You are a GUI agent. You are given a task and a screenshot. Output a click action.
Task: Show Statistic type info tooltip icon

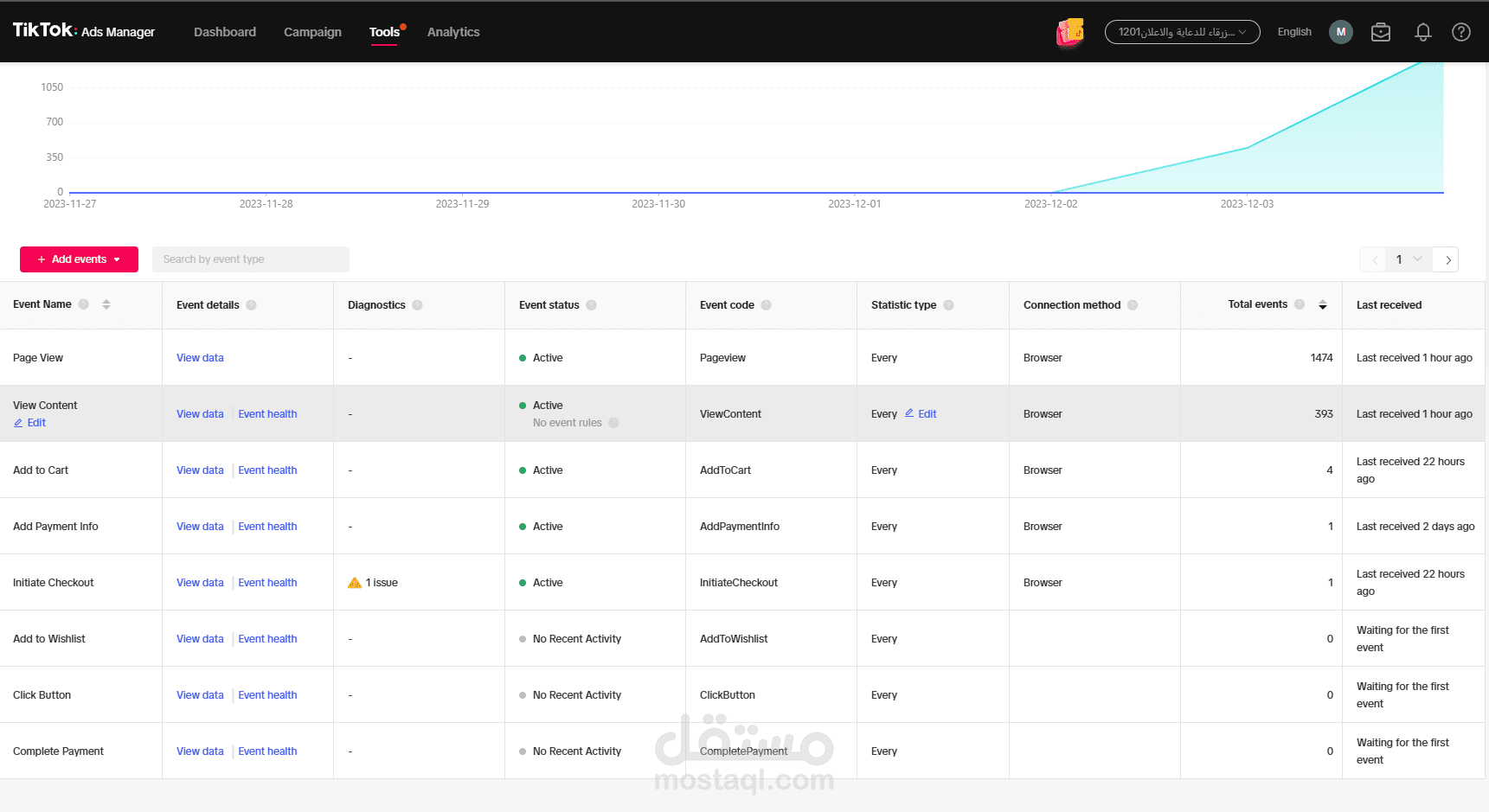point(948,305)
